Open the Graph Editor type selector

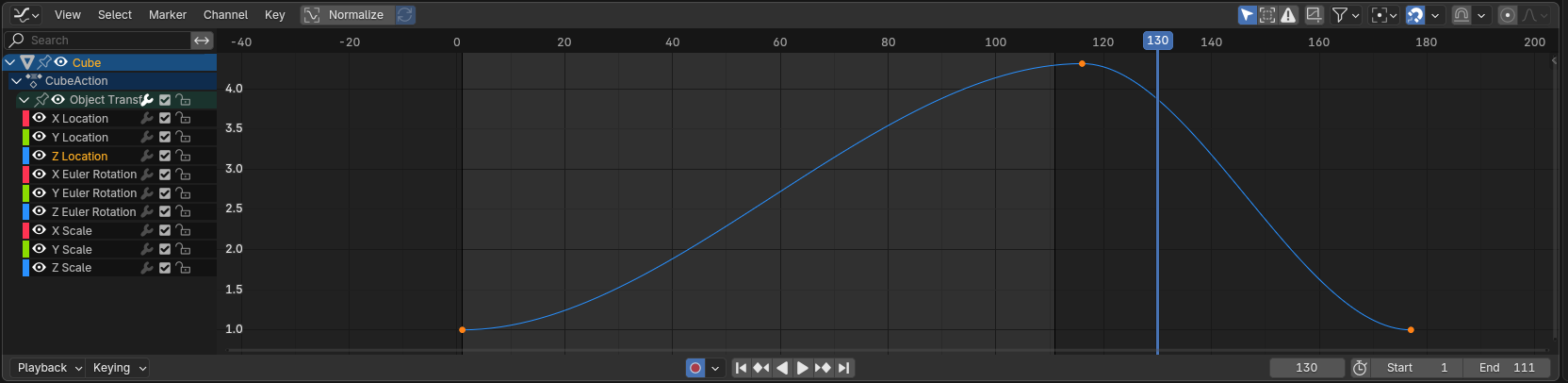25,15
